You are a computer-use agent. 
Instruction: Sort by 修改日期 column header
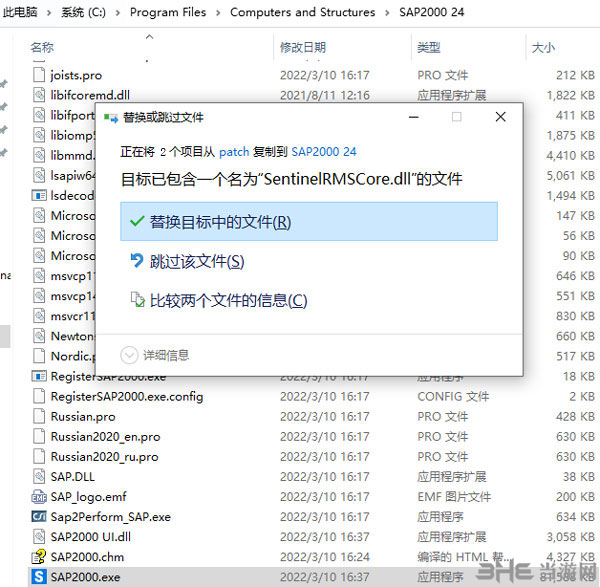303,47
